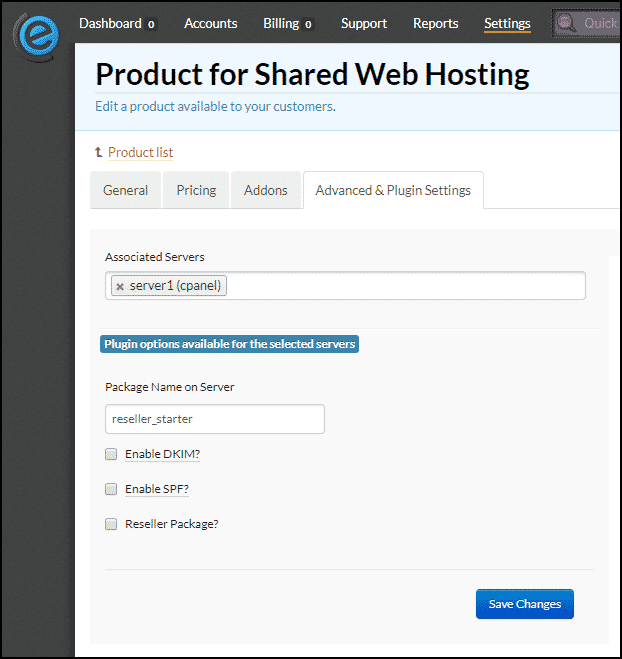Click the blue 'e' logo icon
The width and height of the screenshot is (622, 659).
pos(37,37)
